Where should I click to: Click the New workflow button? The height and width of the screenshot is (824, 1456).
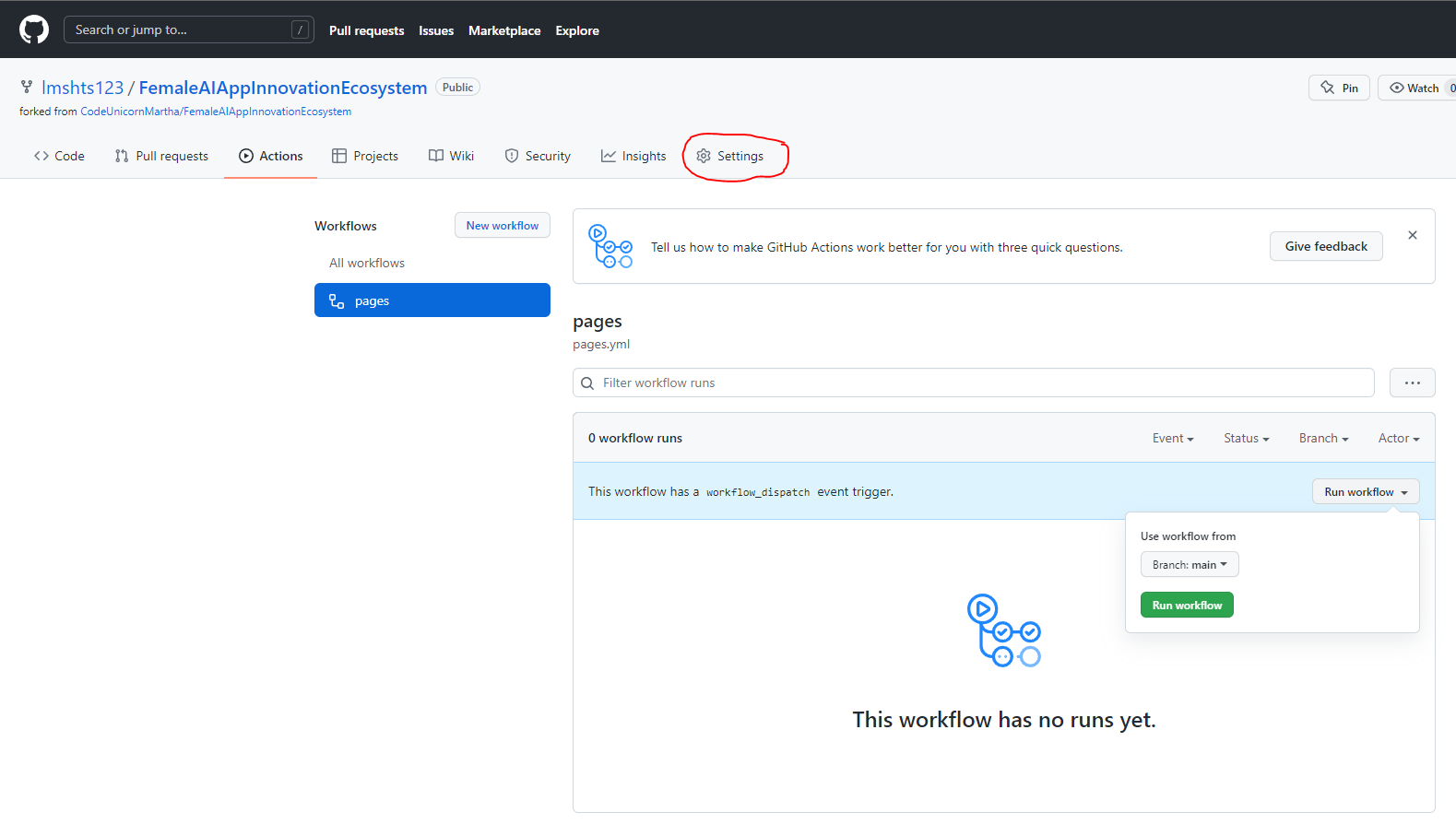coord(502,226)
